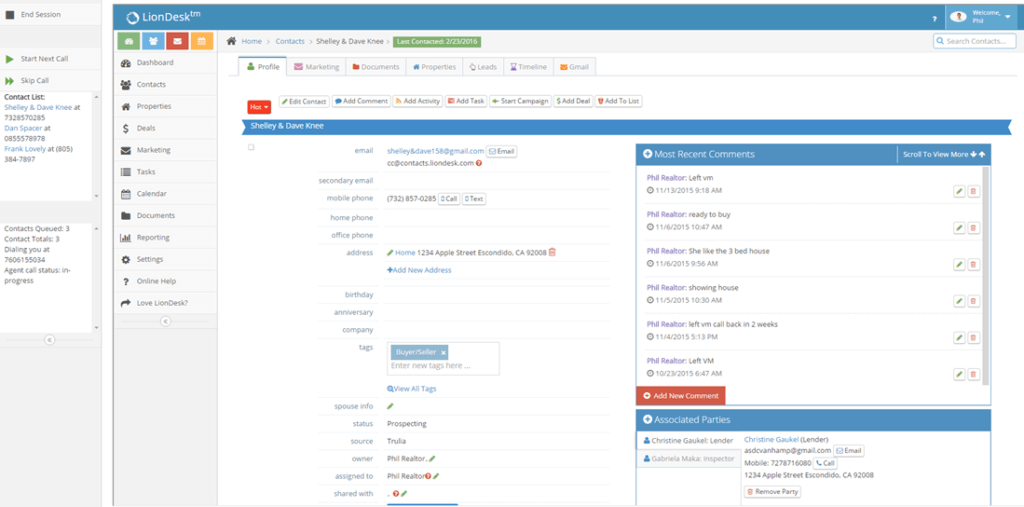The image size is (1024, 507).
Task: Click the blue contacts shortcut icon button
Action: point(153,41)
